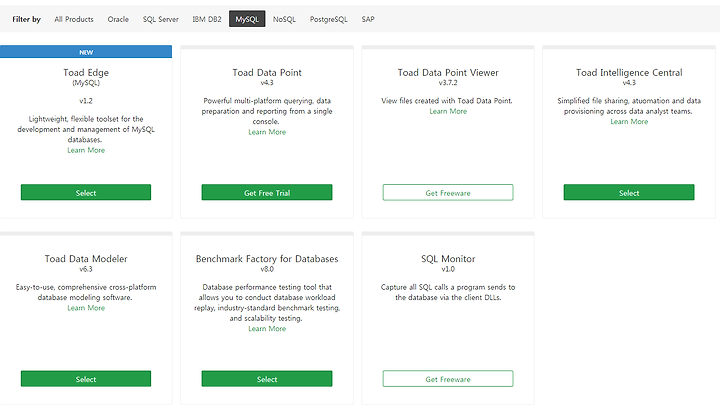Open Learn More under Benchmark Factory
The image size is (720, 410).
[x=267, y=329]
